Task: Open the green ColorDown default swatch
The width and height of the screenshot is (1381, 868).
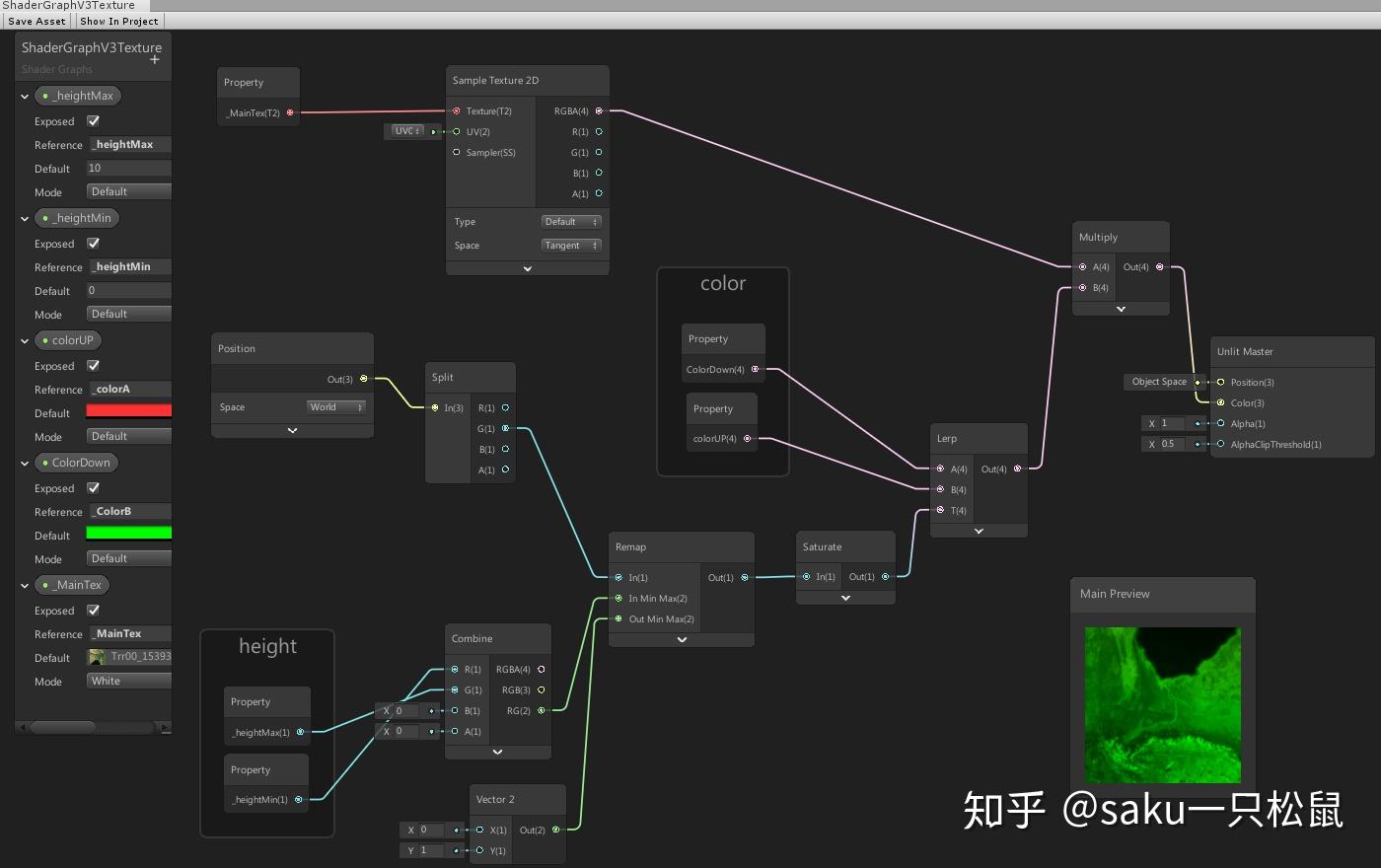Action: (x=129, y=534)
